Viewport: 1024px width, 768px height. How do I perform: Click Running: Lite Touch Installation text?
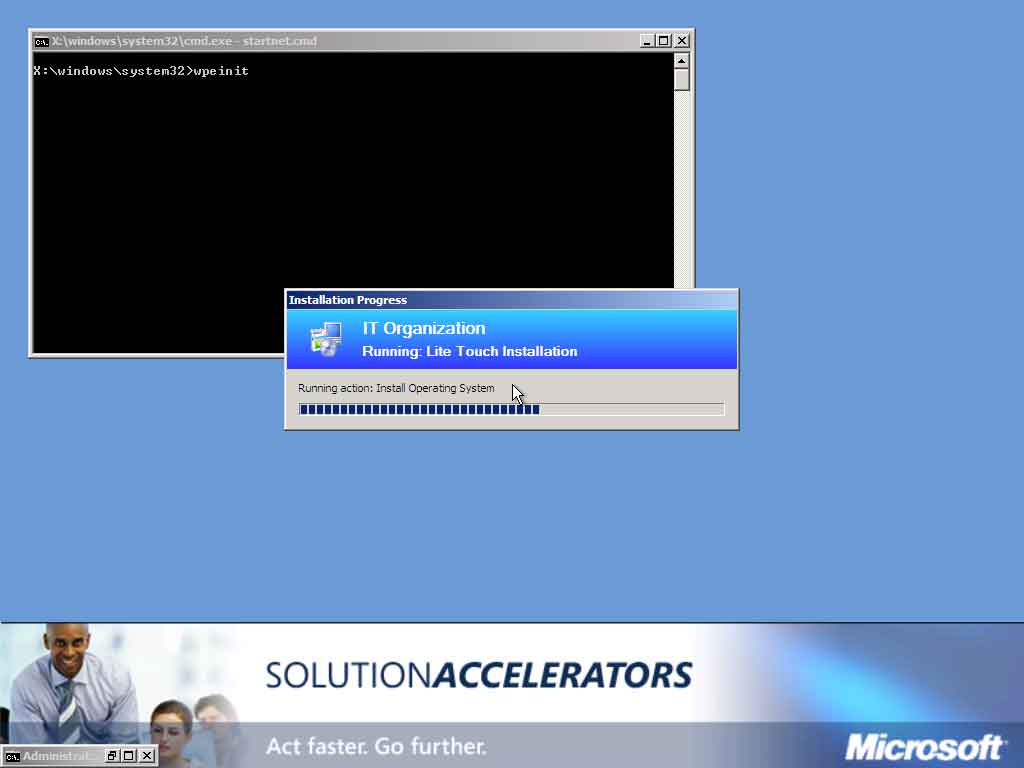pos(470,351)
